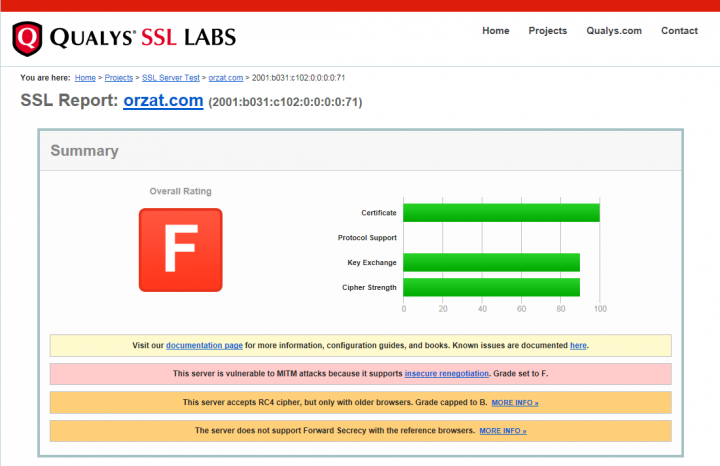The width and height of the screenshot is (720, 466).
Task: Go to Qualys.com from top menu
Action: click(614, 31)
